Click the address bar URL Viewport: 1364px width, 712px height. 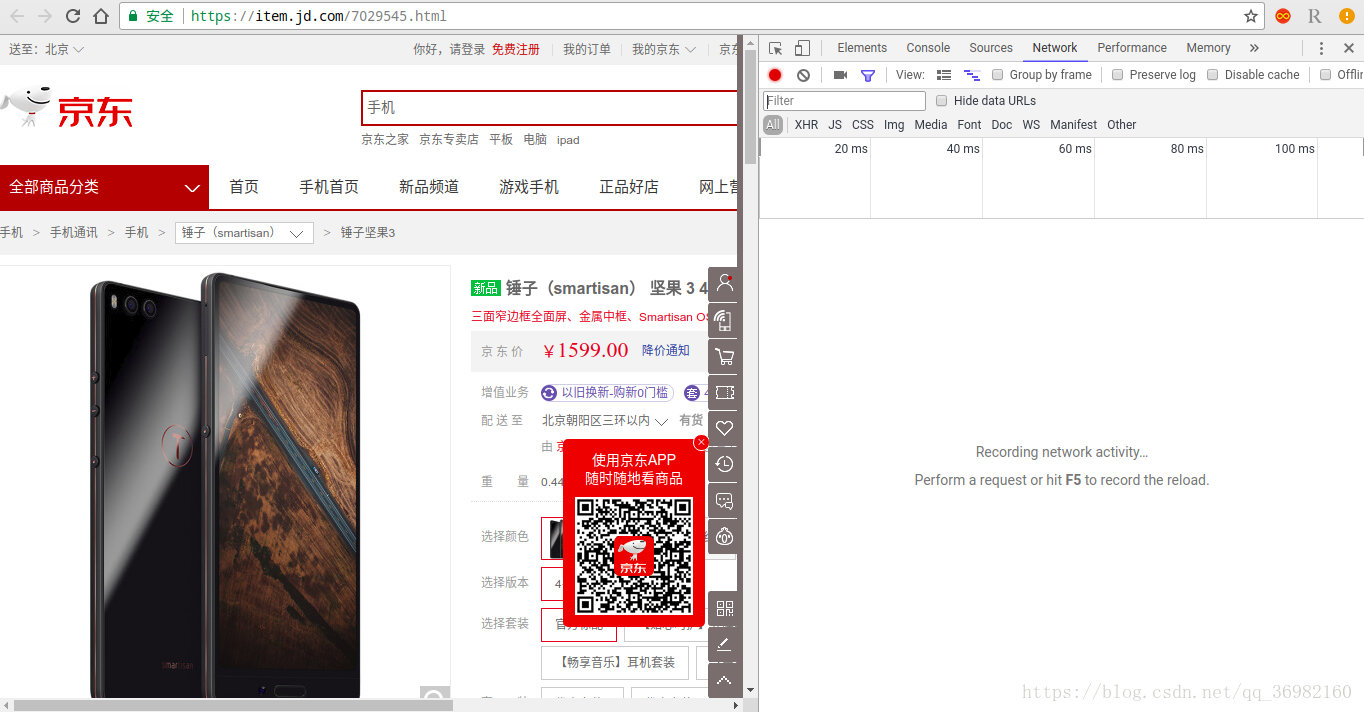click(318, 16)
